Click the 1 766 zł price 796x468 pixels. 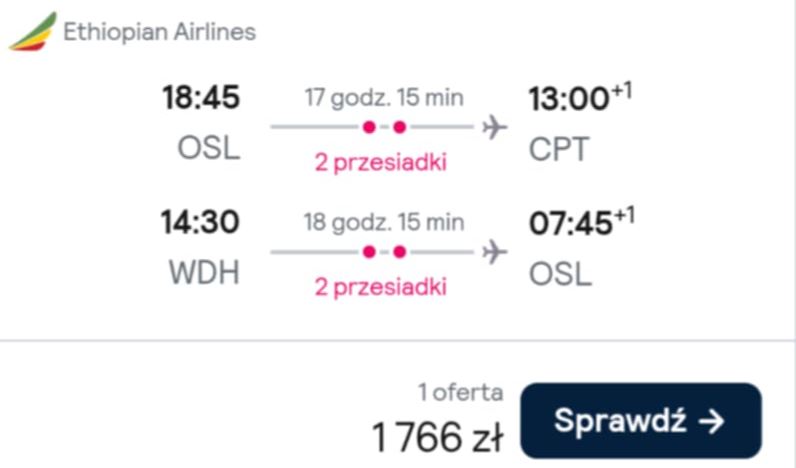(x=438, y=437)
